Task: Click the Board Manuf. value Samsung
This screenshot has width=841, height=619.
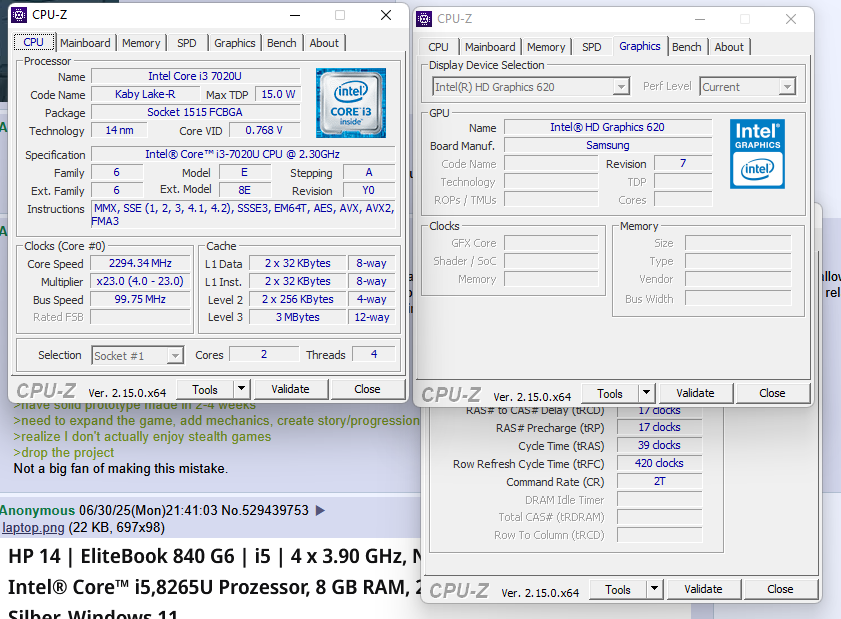Action: point(608,145)
